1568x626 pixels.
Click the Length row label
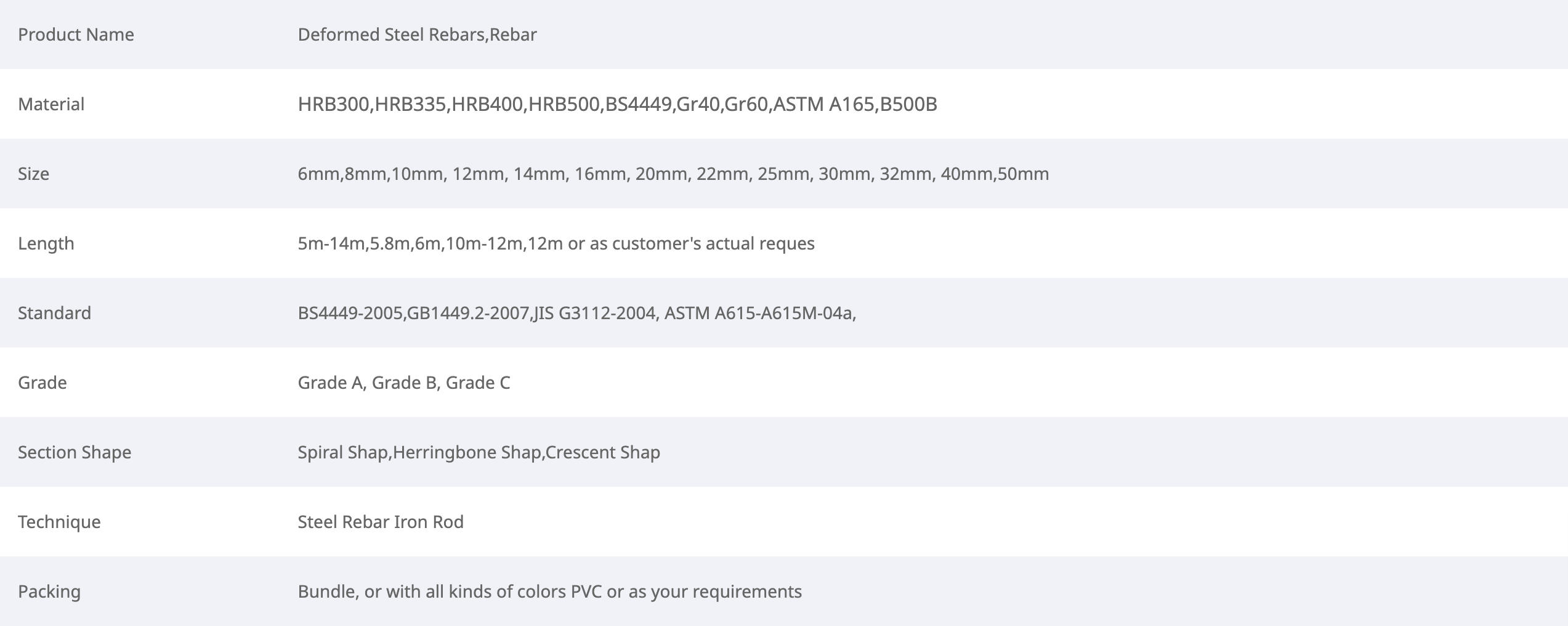point(46,243)
